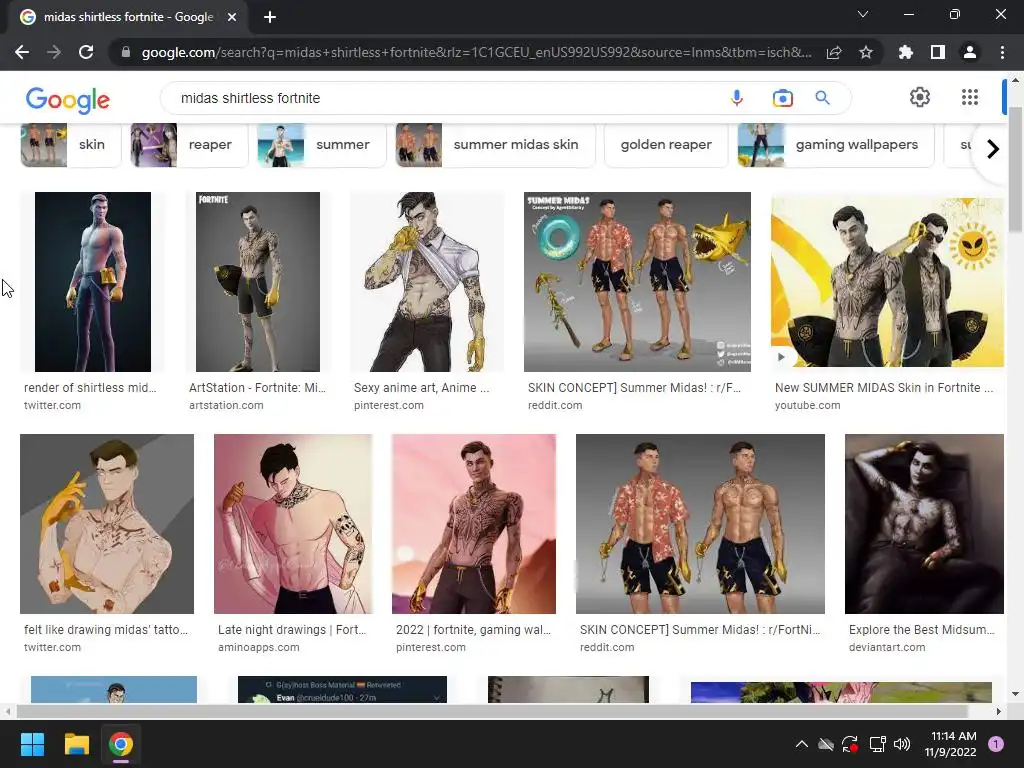
Task: Filter by summer midas skin chip
Action: pyautogui.click(x=496, y=145)
